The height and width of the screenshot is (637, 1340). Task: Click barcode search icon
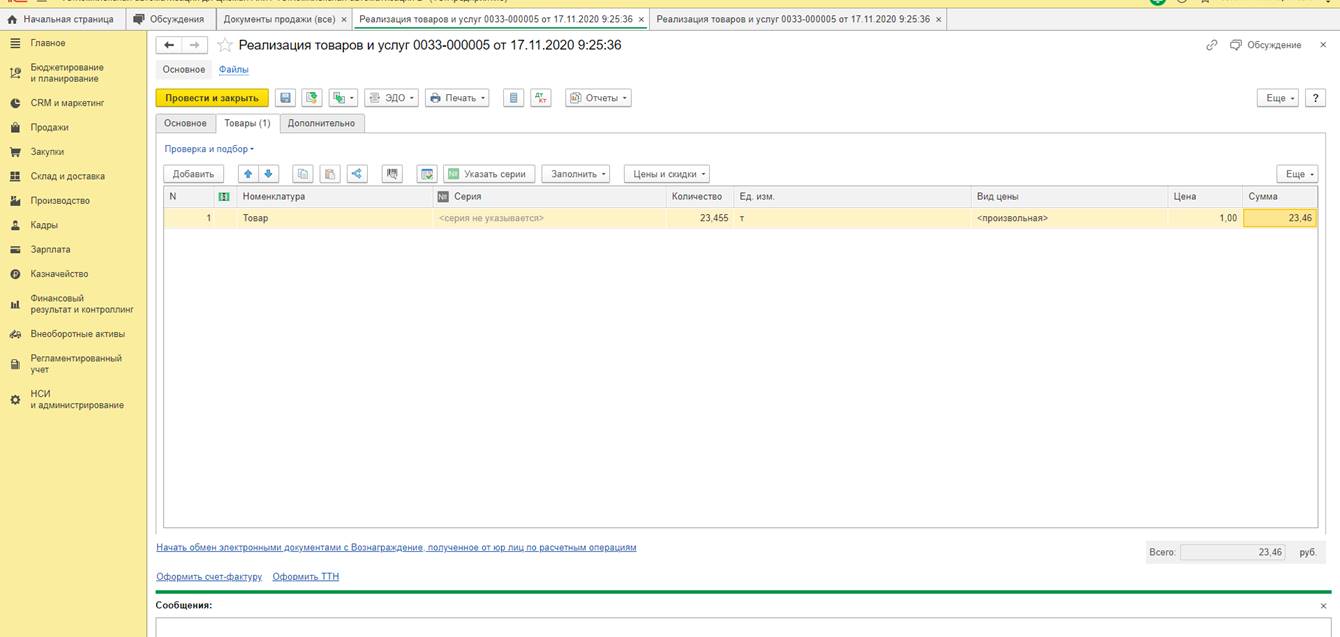(392, 174)
